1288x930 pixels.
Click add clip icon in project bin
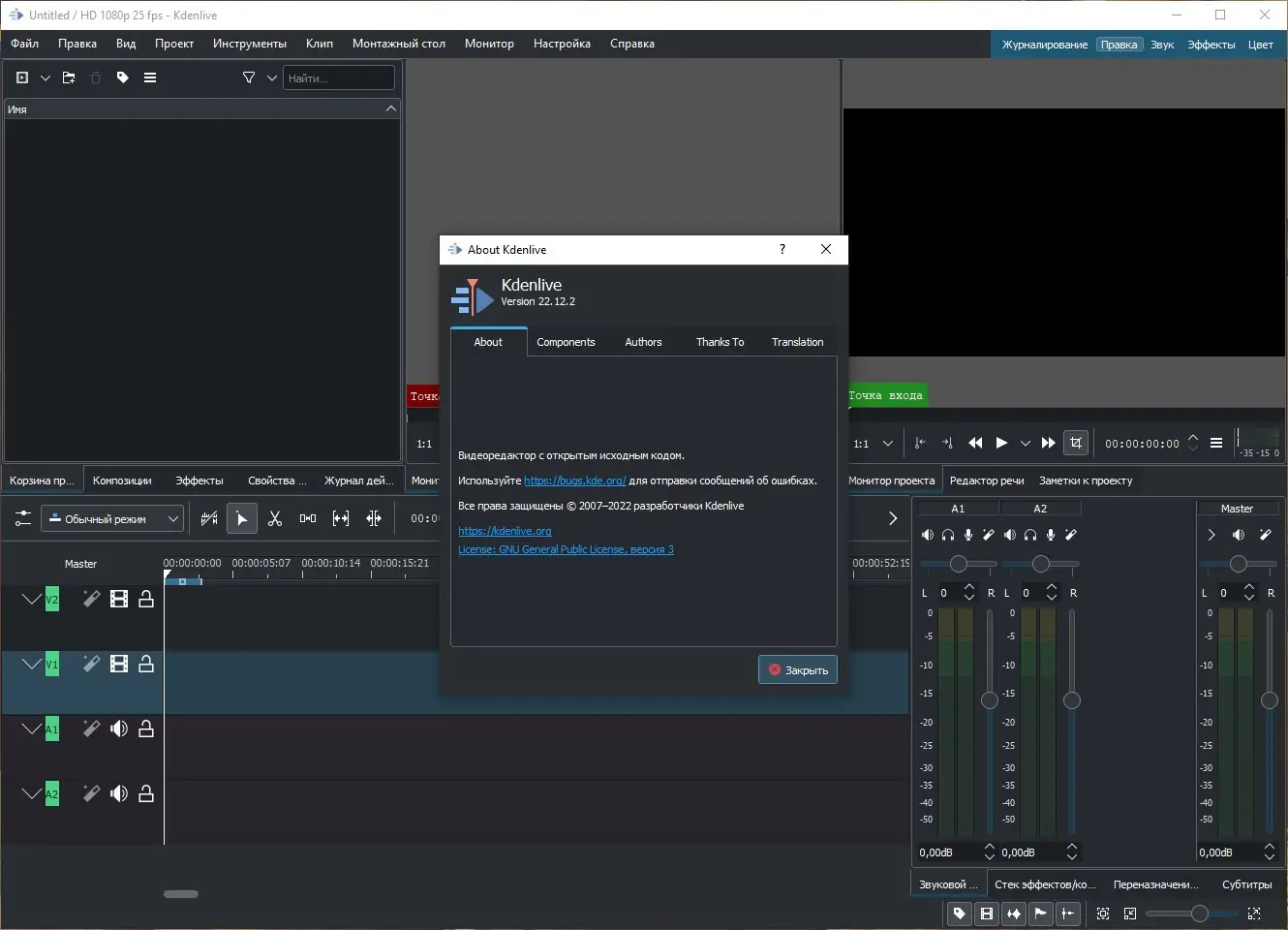22,77
